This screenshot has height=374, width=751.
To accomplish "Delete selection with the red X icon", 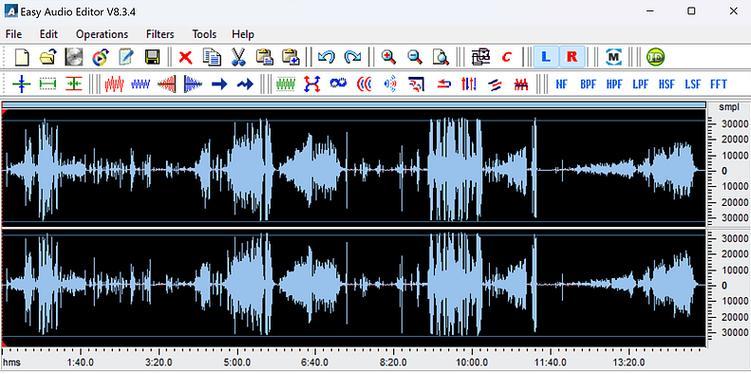I will click(x=185, y=57).
